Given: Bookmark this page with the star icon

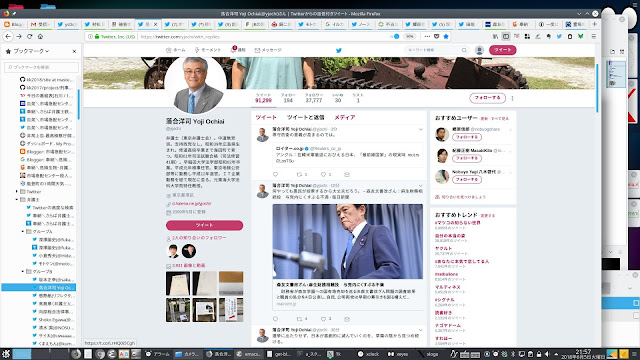Looking at the screenshot, I should click(446, 36).
